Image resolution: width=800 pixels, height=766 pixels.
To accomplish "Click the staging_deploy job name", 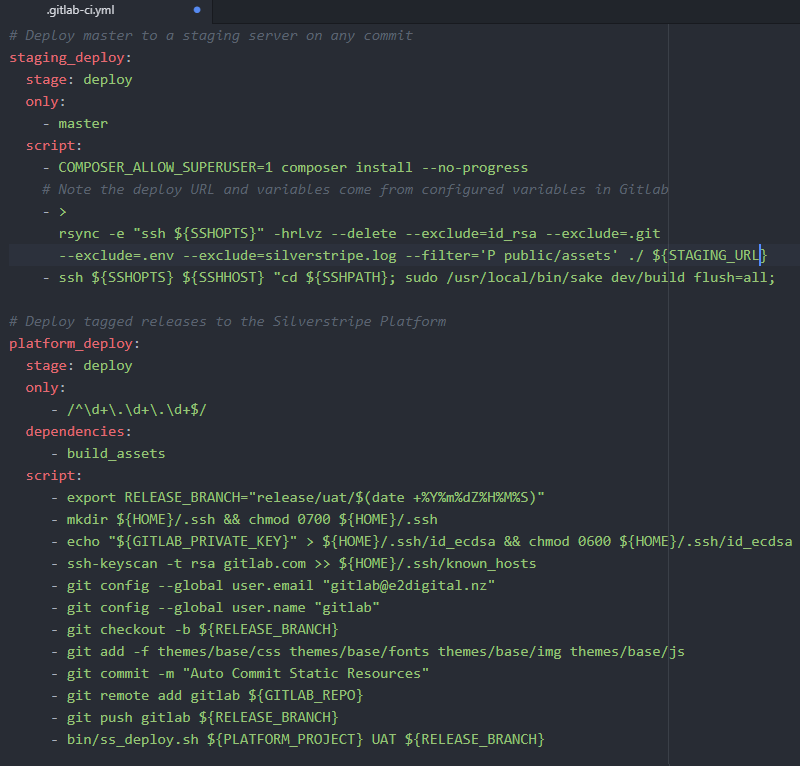I will coord(64,57).
